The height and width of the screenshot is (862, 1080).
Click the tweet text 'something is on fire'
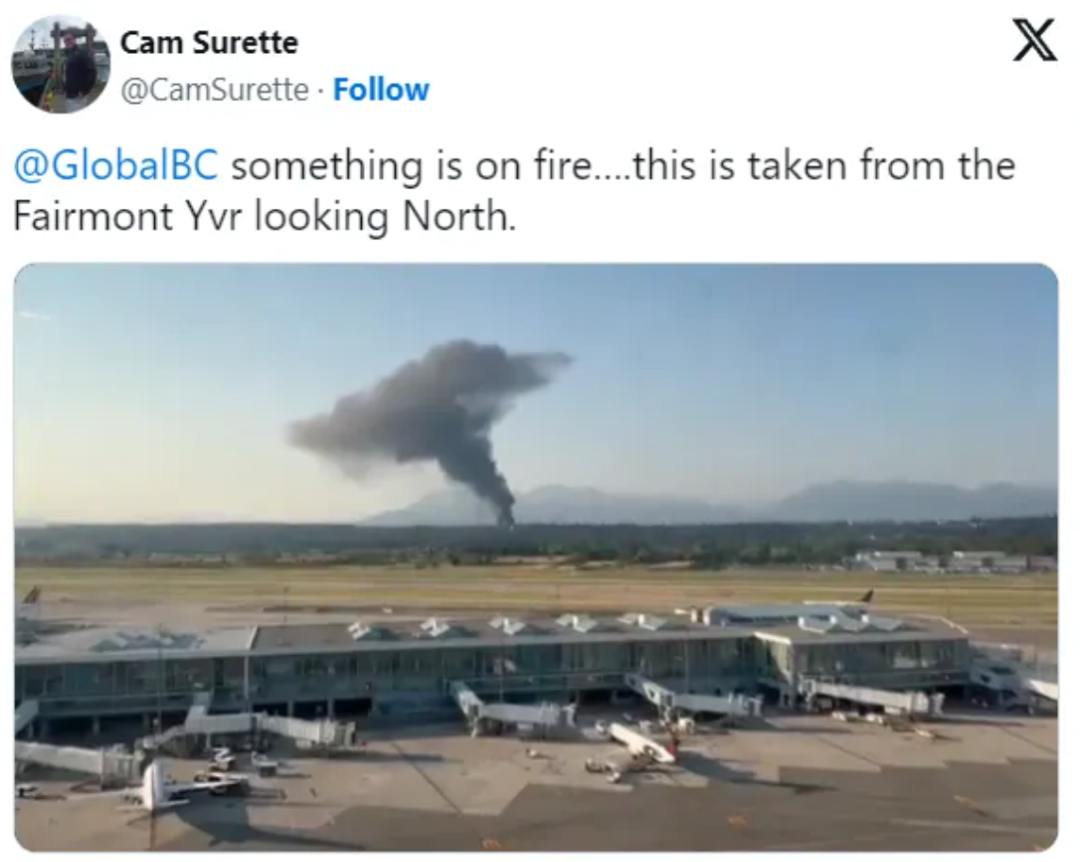[x=411, y=166]
